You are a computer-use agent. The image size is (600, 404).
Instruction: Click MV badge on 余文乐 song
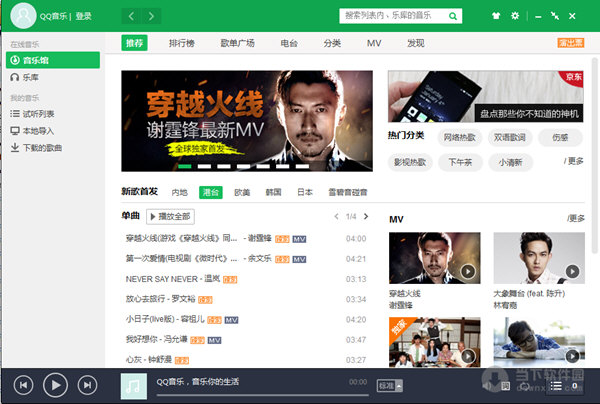[299, 259]
